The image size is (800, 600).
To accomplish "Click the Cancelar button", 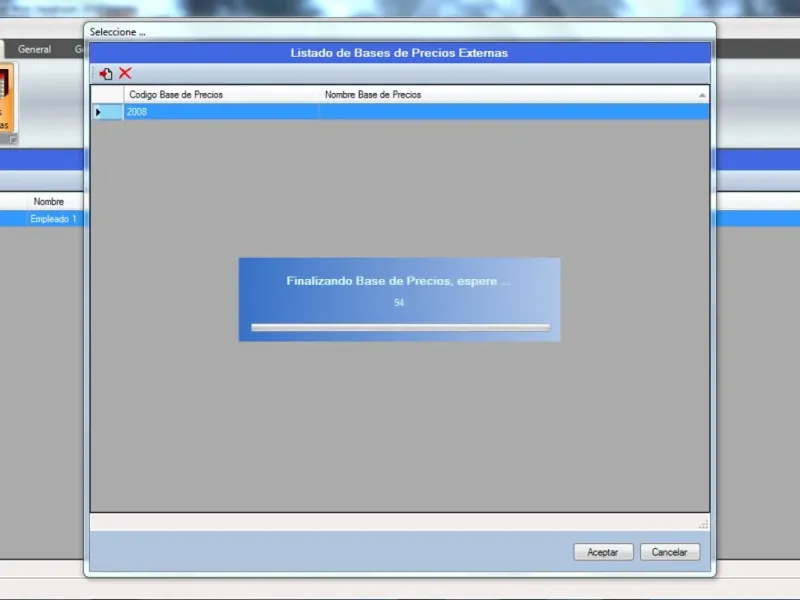I will [x=670, y=552].
